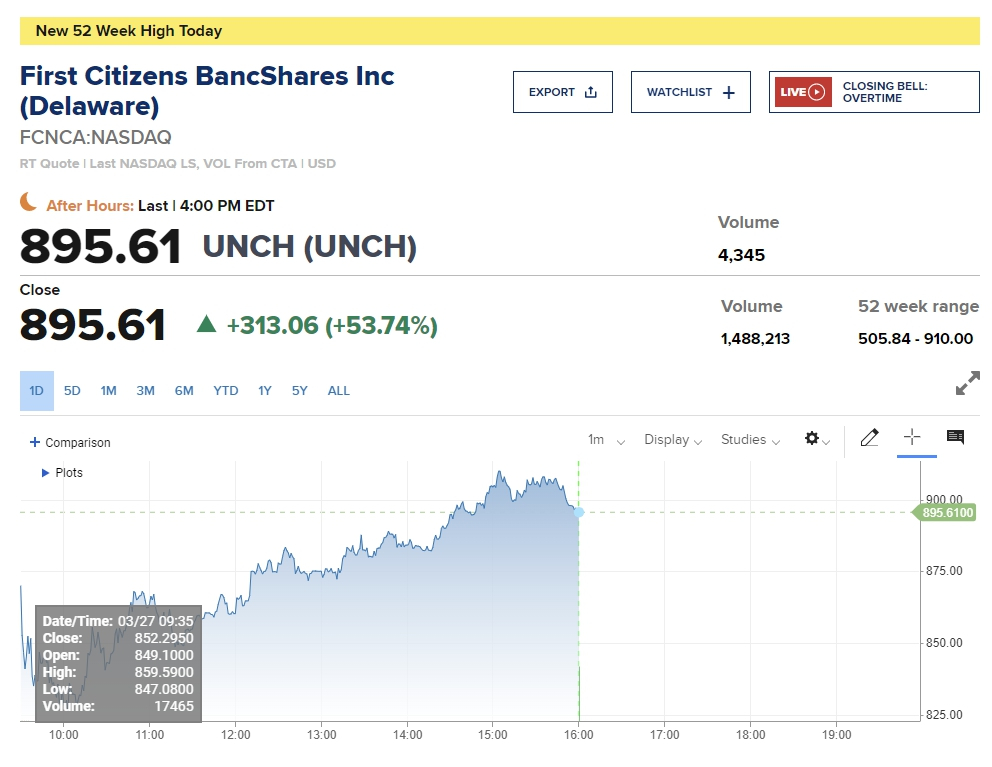Click the plus icon beside Comparison
Image resolution: width=992 pixels, height=767 pixels.
tap(35, 442)
